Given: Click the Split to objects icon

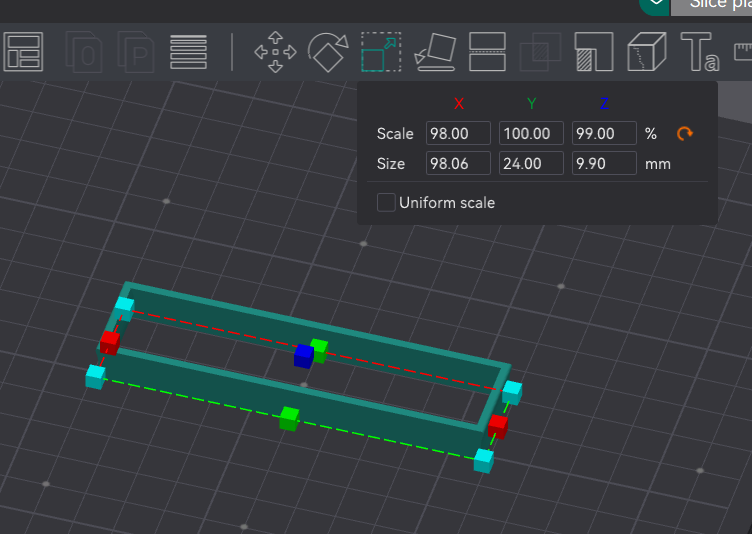Looking at the screenshot, I should (84, 52).
